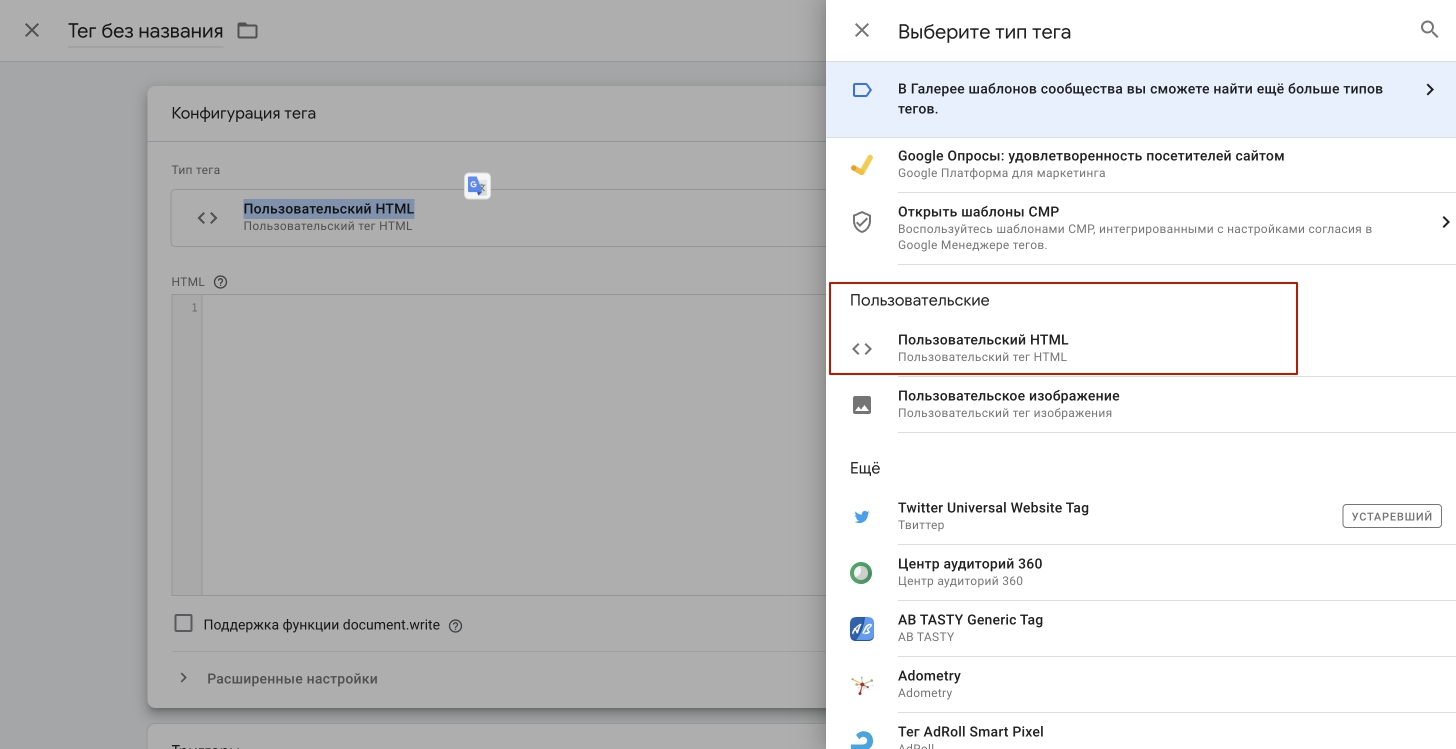The height and width of the screenshot is (749, 1456).
Task: Click the search icon in tag type panel
Action: pyautogui.click(x=1429, y=30)
